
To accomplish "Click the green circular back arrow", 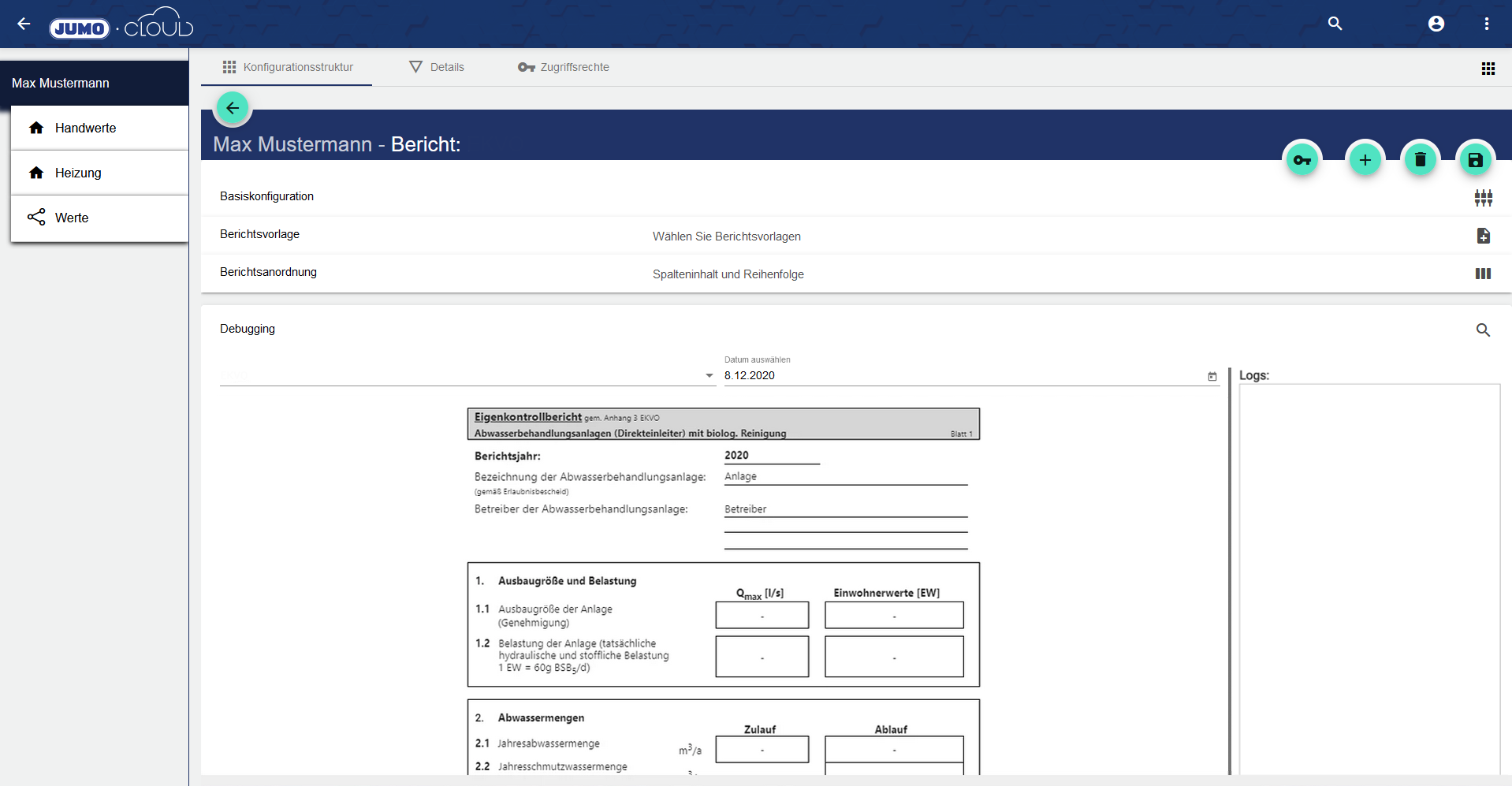I will [x=233, y=108].
